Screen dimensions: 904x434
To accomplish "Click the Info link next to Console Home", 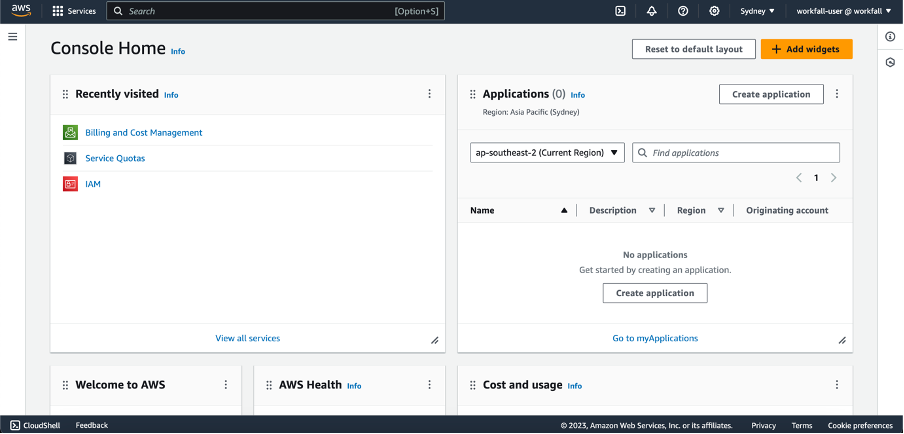I will (x=178, y=51).
